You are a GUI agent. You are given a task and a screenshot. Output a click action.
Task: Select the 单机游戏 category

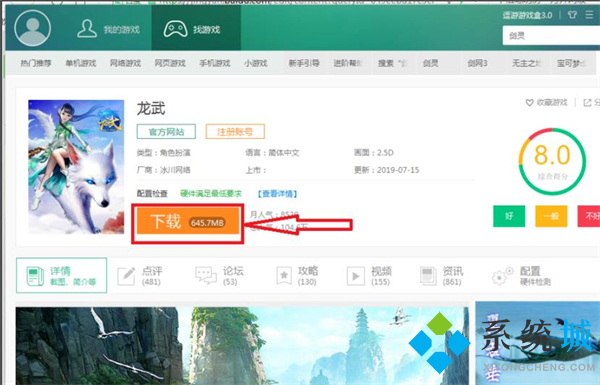click(x=80, y=63)
